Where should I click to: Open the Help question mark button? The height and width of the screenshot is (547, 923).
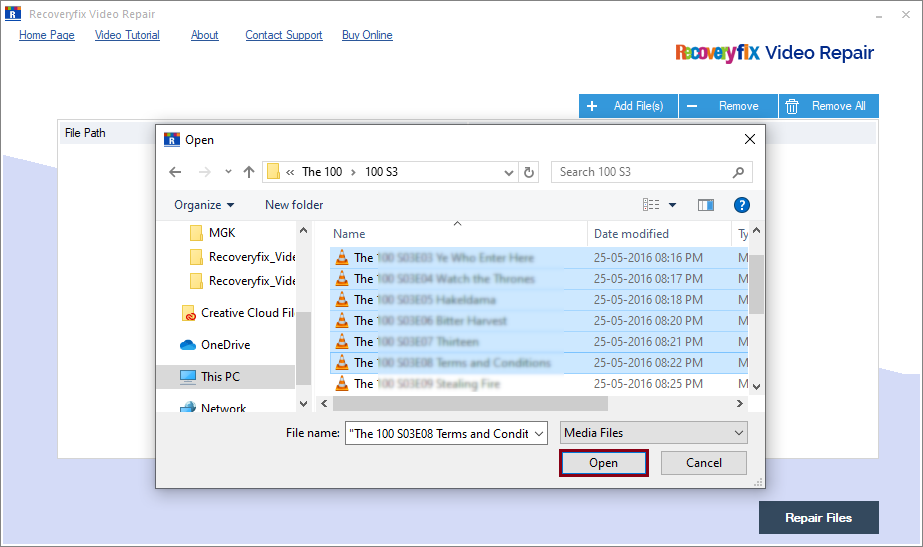(x=742, y=205)
